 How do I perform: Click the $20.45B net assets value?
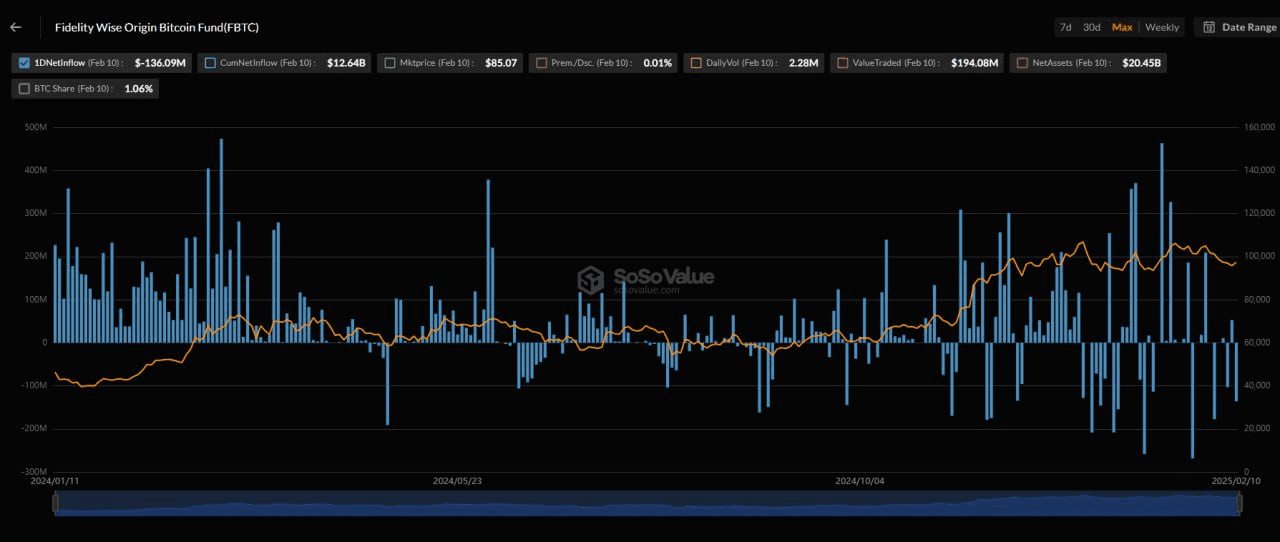1142,63
